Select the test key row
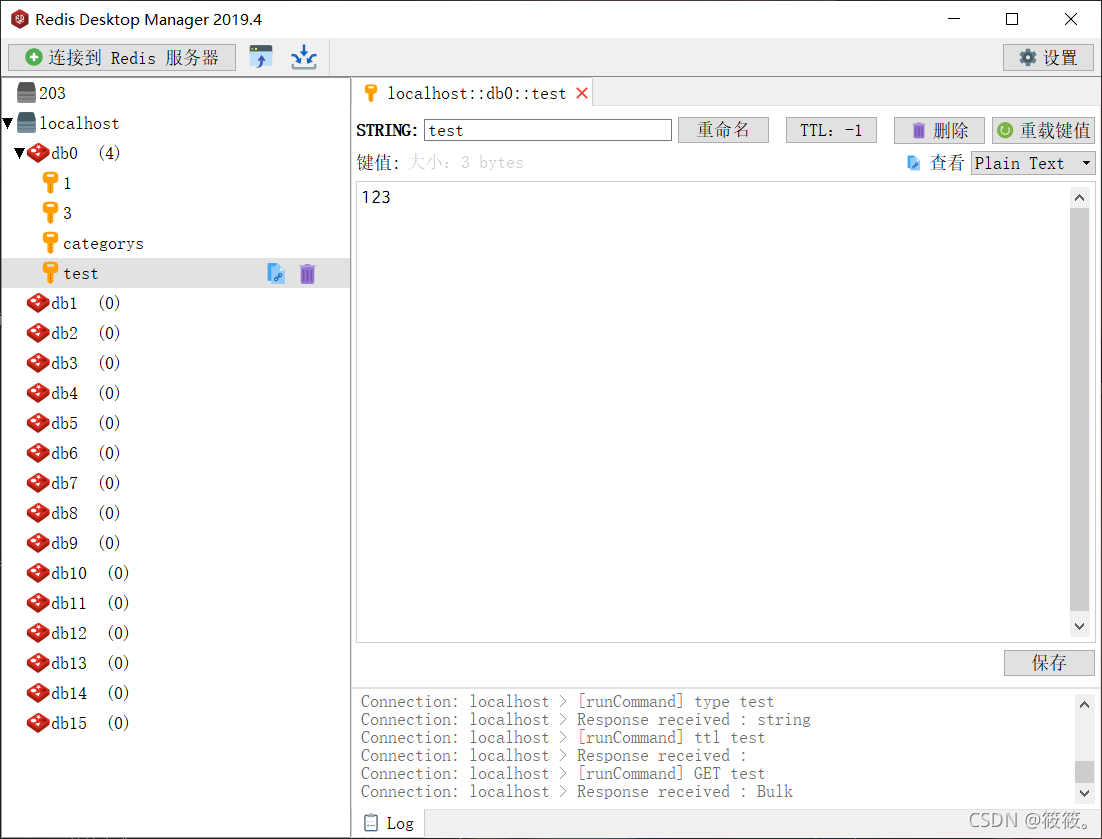 point(176,273)
